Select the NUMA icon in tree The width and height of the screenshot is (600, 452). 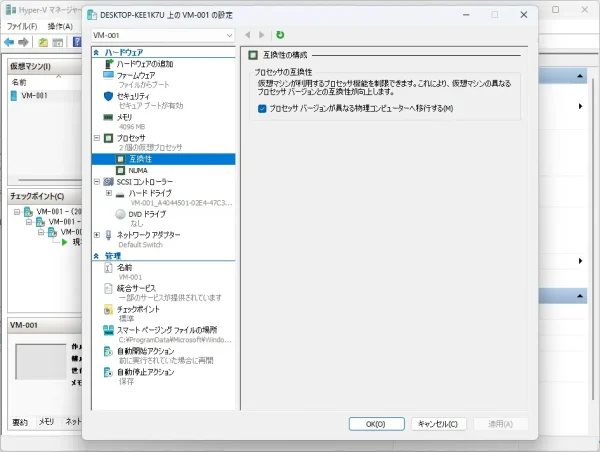click(x=121, y=170)
